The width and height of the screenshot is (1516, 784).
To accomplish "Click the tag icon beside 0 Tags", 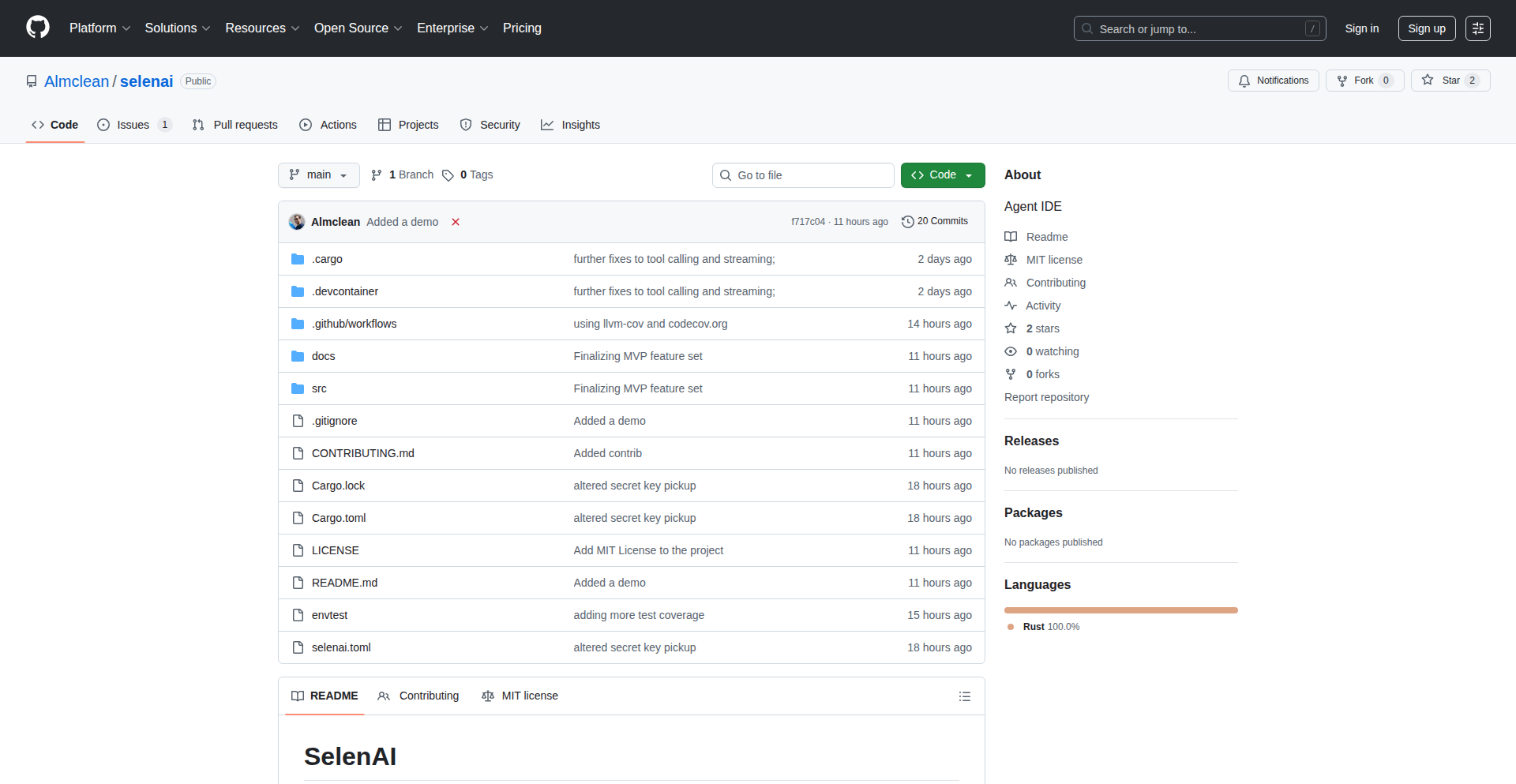I will coord(448,175).
